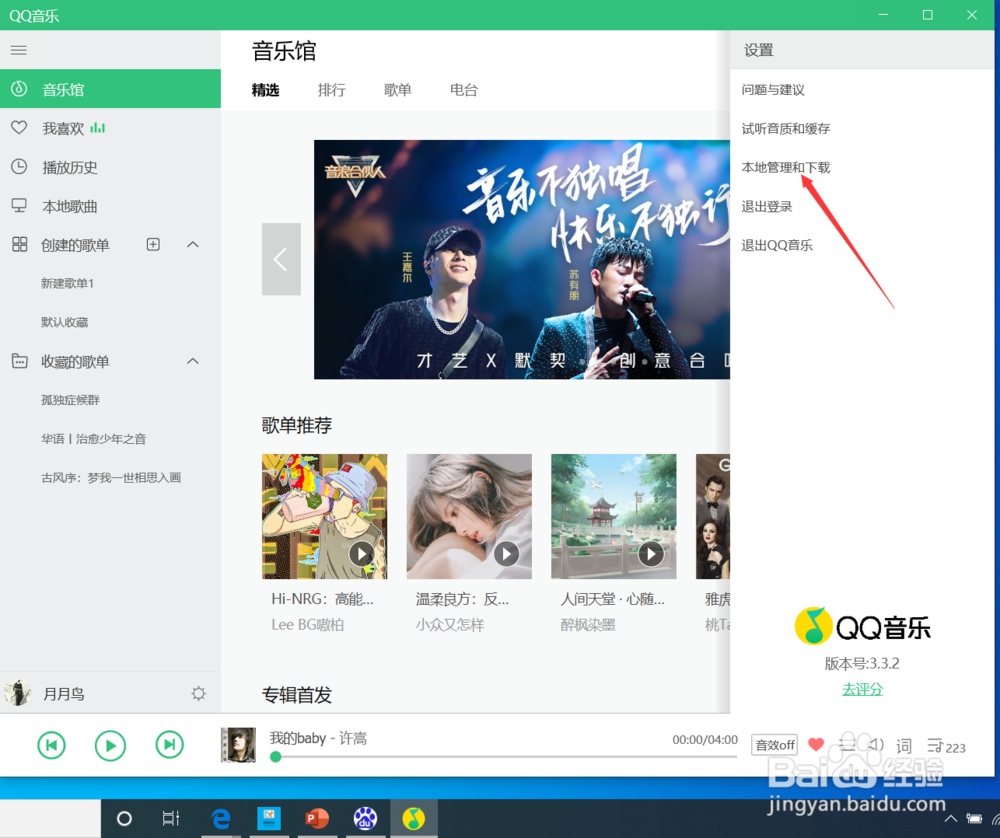
Task: Skip to next track
Action: [170, 745]
